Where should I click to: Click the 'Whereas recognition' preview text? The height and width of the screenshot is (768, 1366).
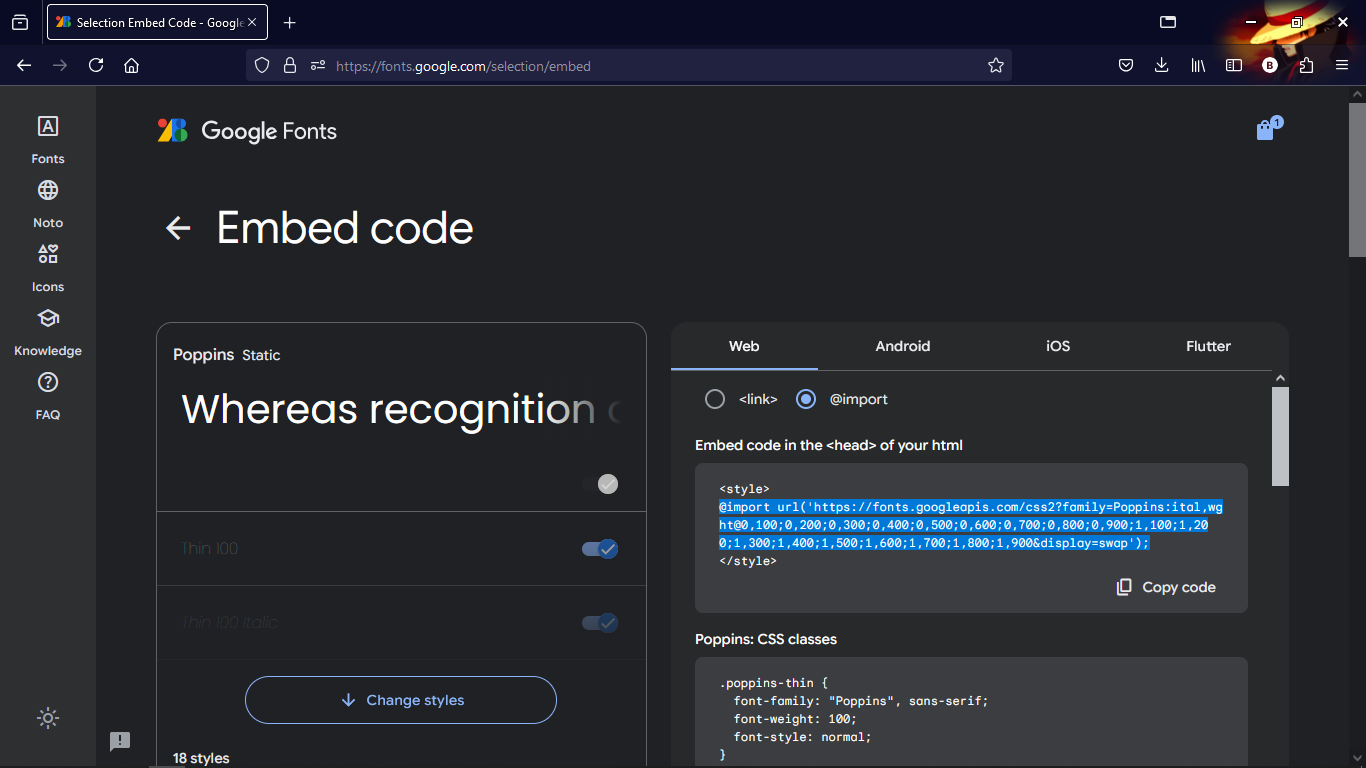click(401, 409)
